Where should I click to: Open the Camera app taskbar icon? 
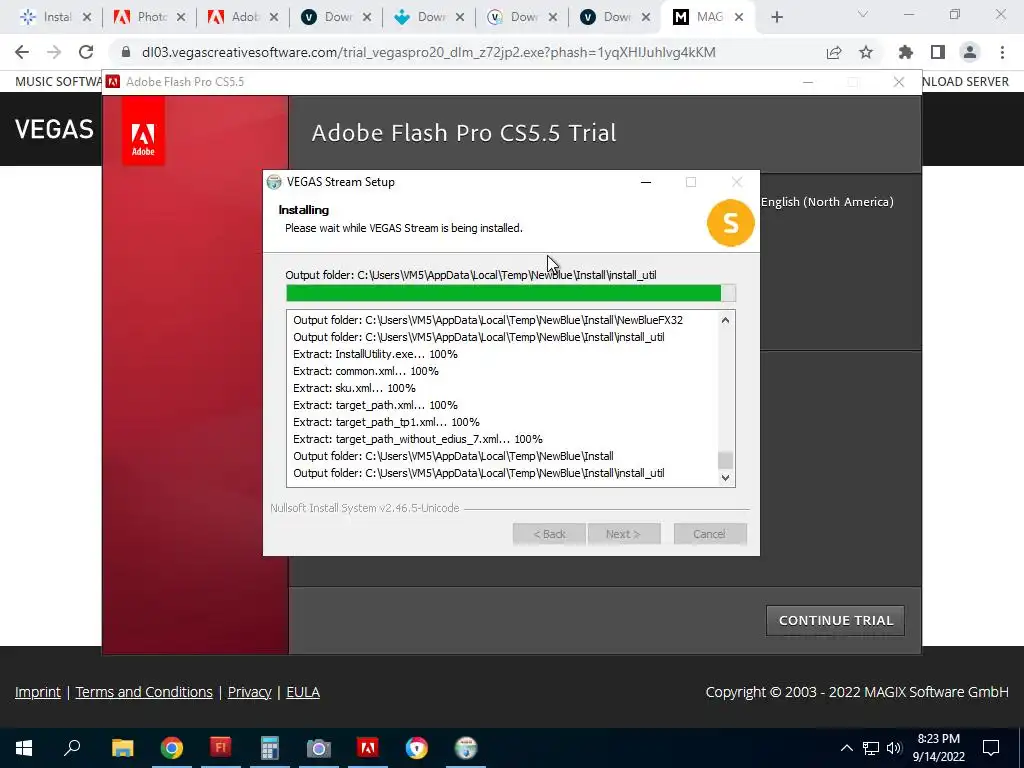tap(319, 748)
